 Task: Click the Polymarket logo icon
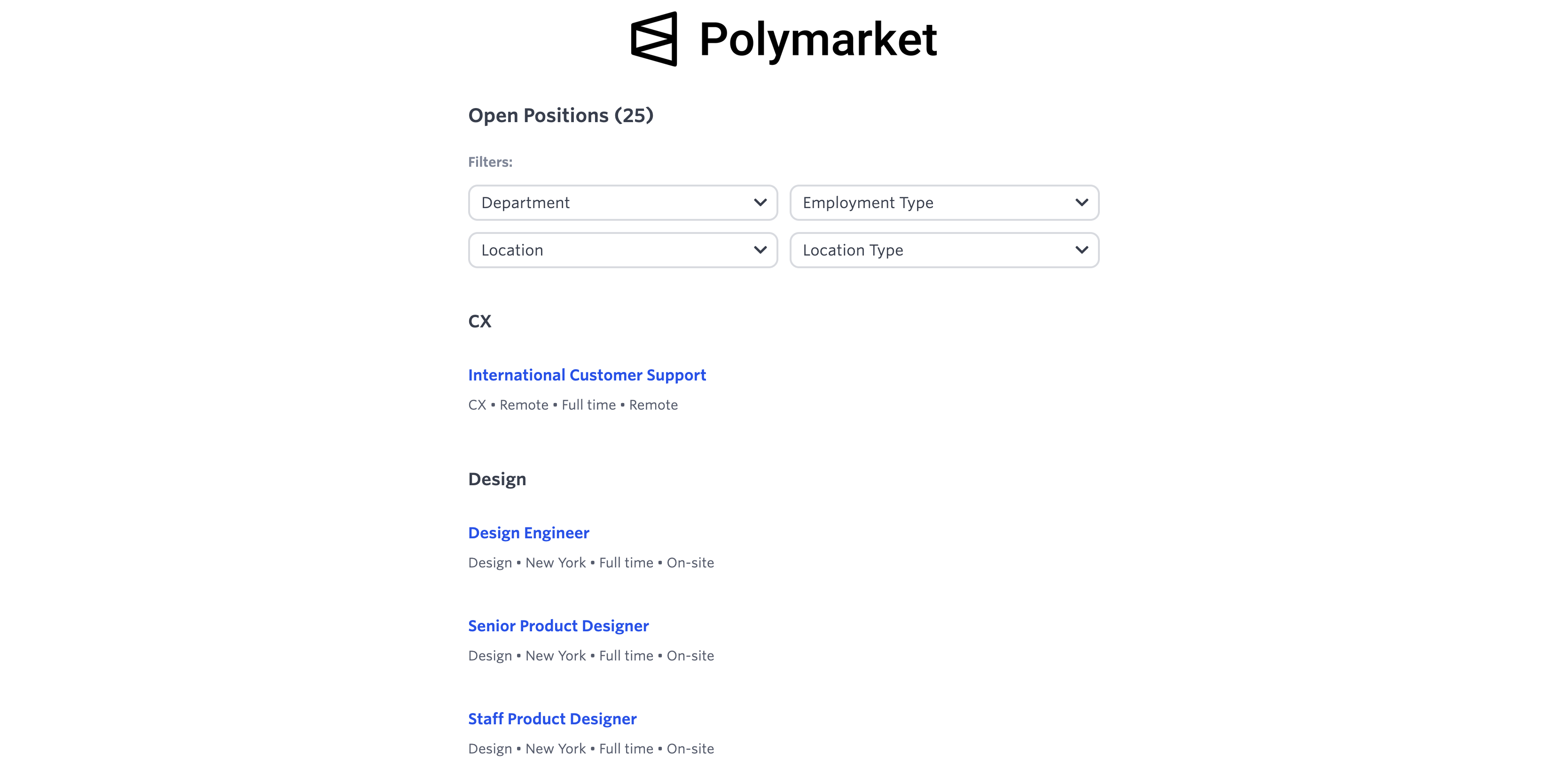(654, 39)
